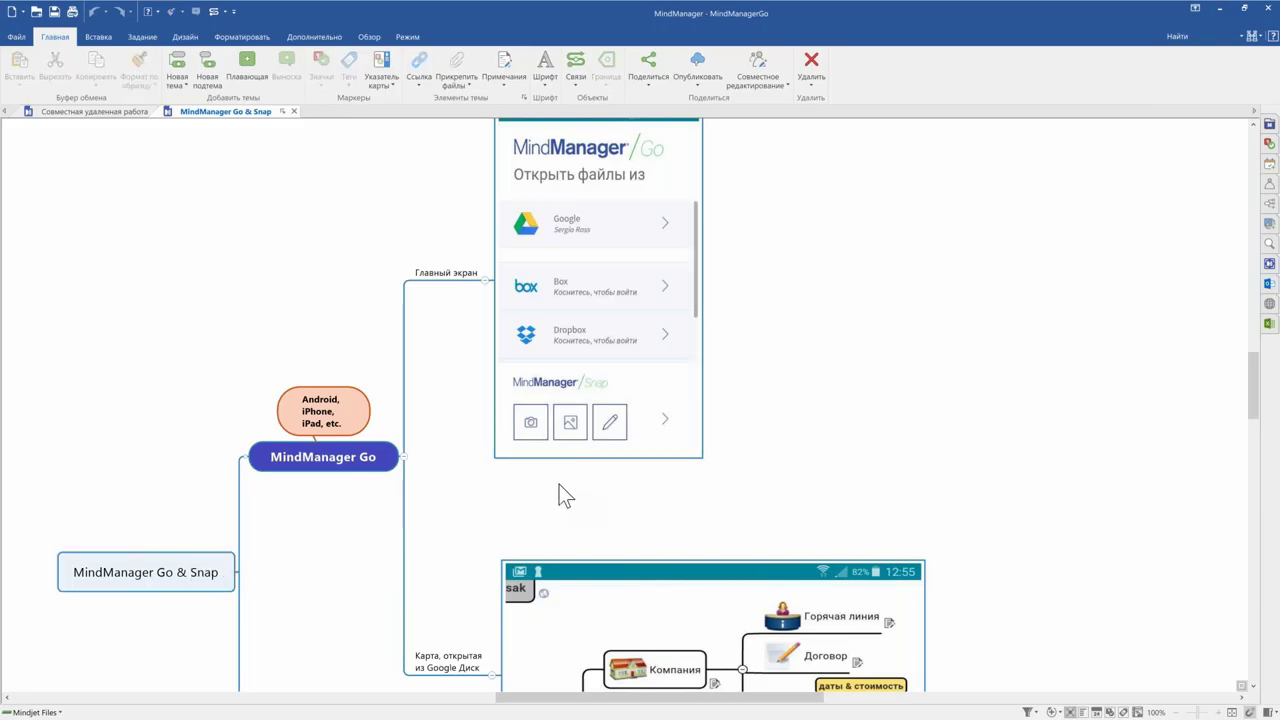Click the Связи relationships icon
This screenshot has width=1280, height=720.
pyautogui.click(x=575, y=60)
